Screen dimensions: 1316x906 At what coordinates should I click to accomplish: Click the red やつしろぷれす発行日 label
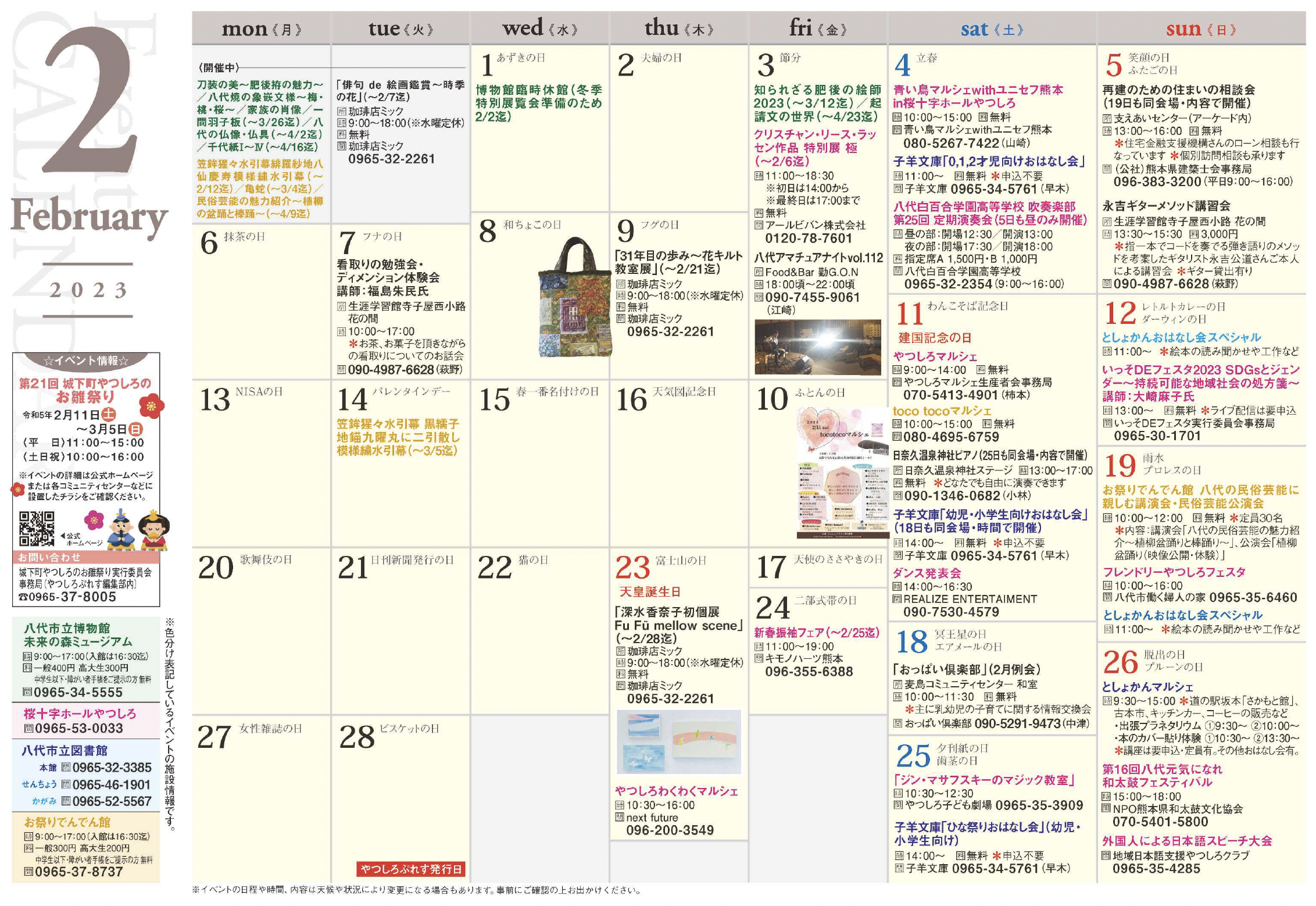tap(410, 869)
